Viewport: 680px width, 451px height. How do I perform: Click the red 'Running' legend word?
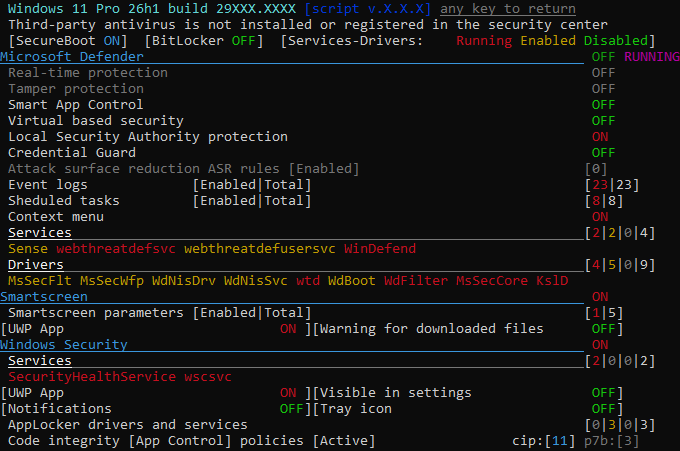point(484,41)
